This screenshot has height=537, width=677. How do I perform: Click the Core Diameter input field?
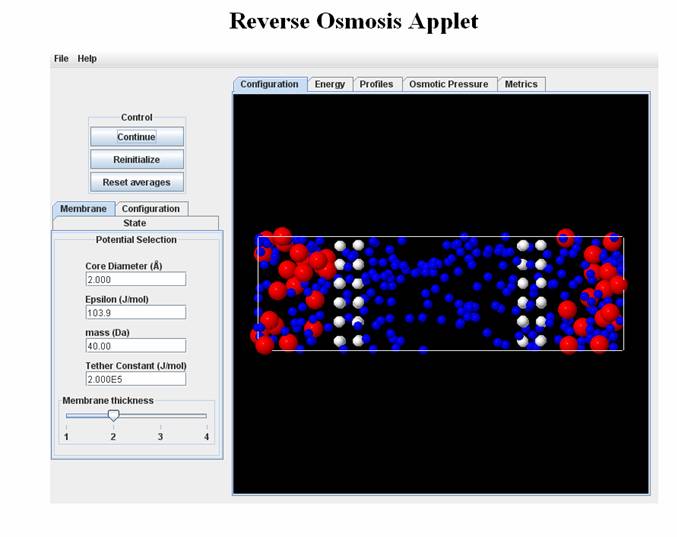[x=136, y=279]
